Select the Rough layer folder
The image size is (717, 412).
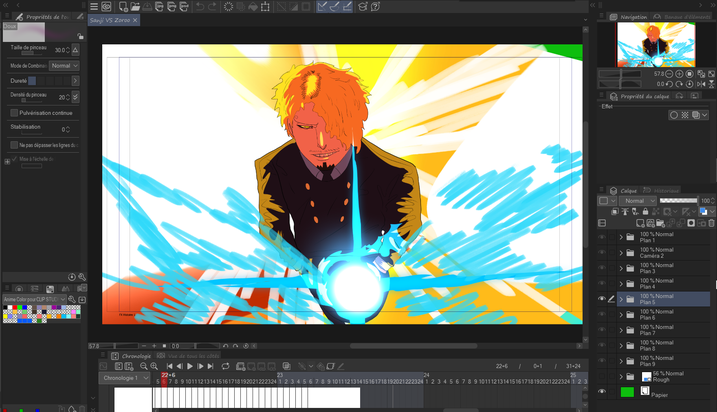click(665, 376)
